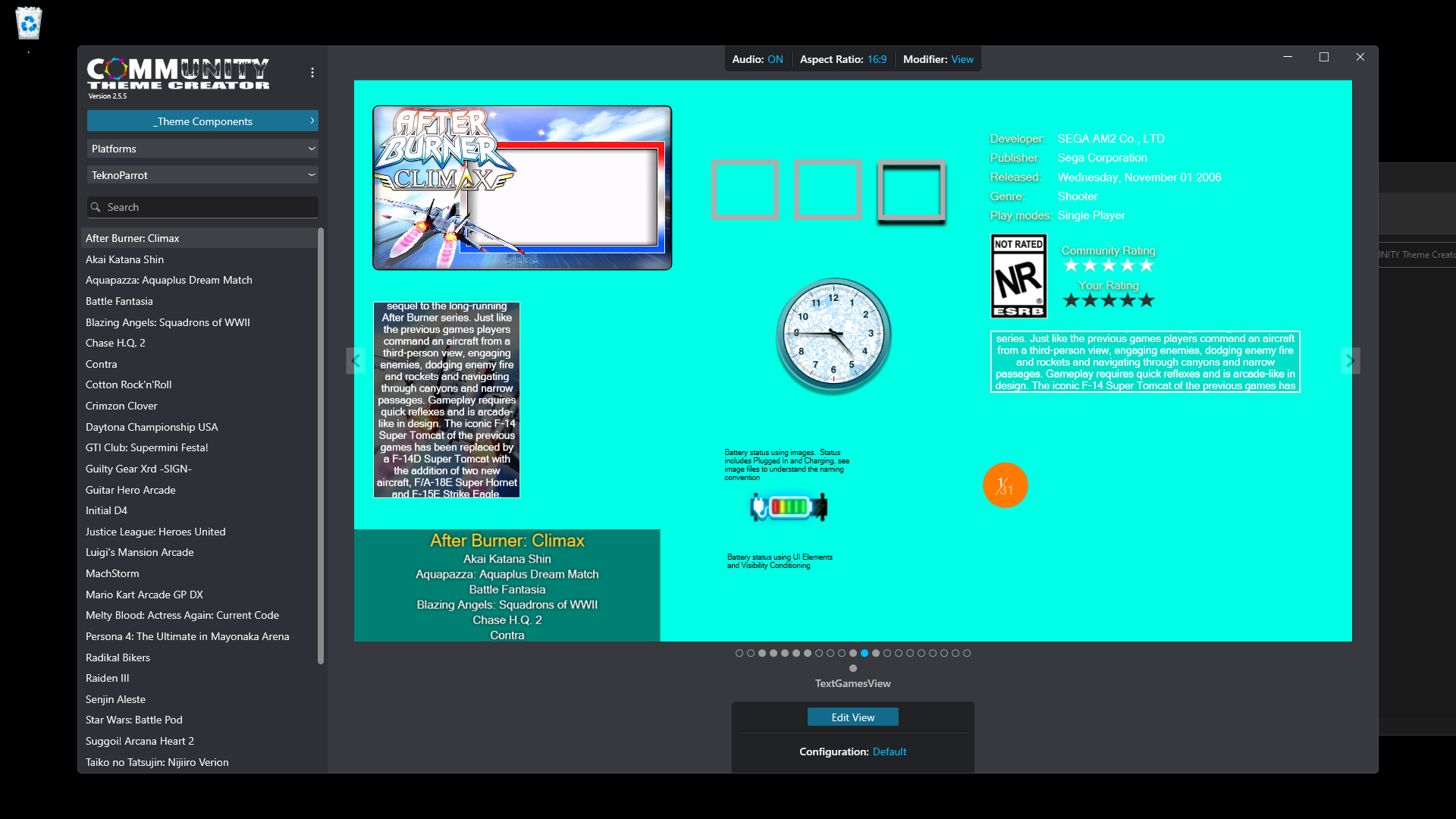Image resolution: width=1456 pixels, height=819 pixels.
Task: Click the TextGamesView label
Action: [853, 683]
